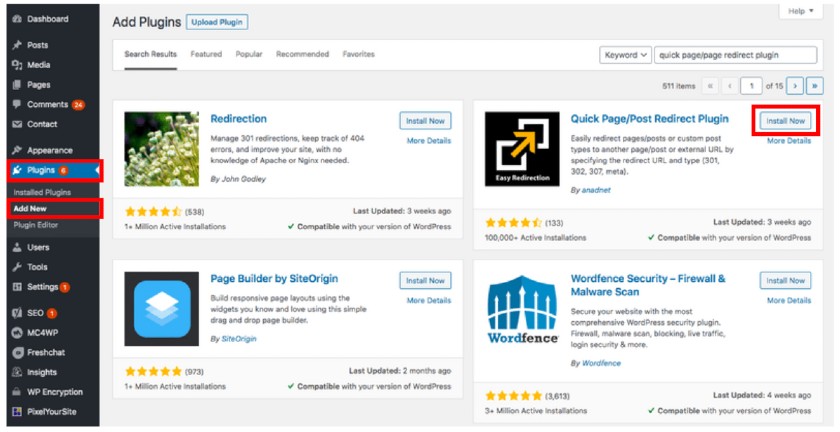Click the Freshchat icon in the sidebar

click(x=17, y=353)
